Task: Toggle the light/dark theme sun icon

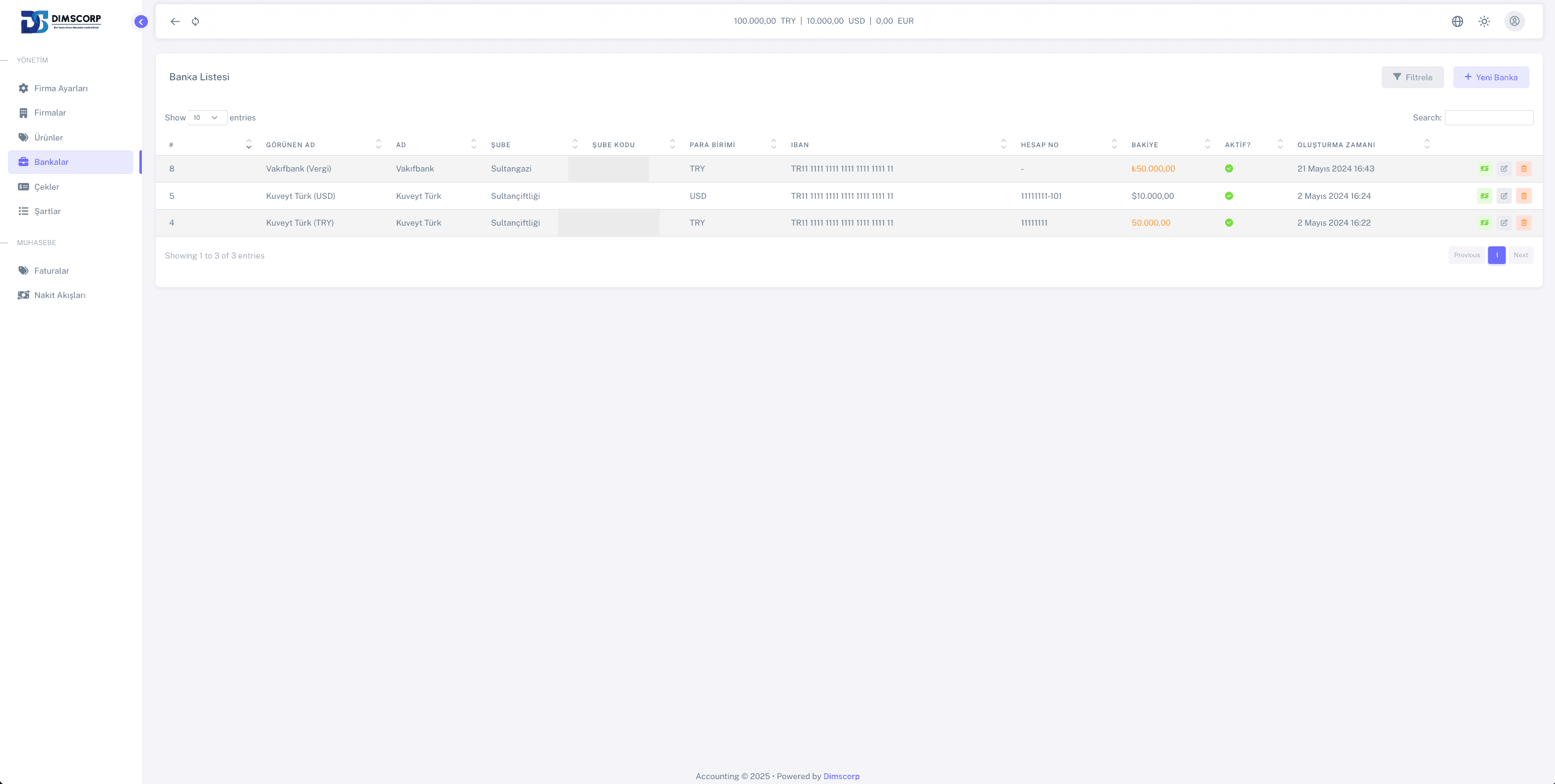Action: coord(1484,21)
